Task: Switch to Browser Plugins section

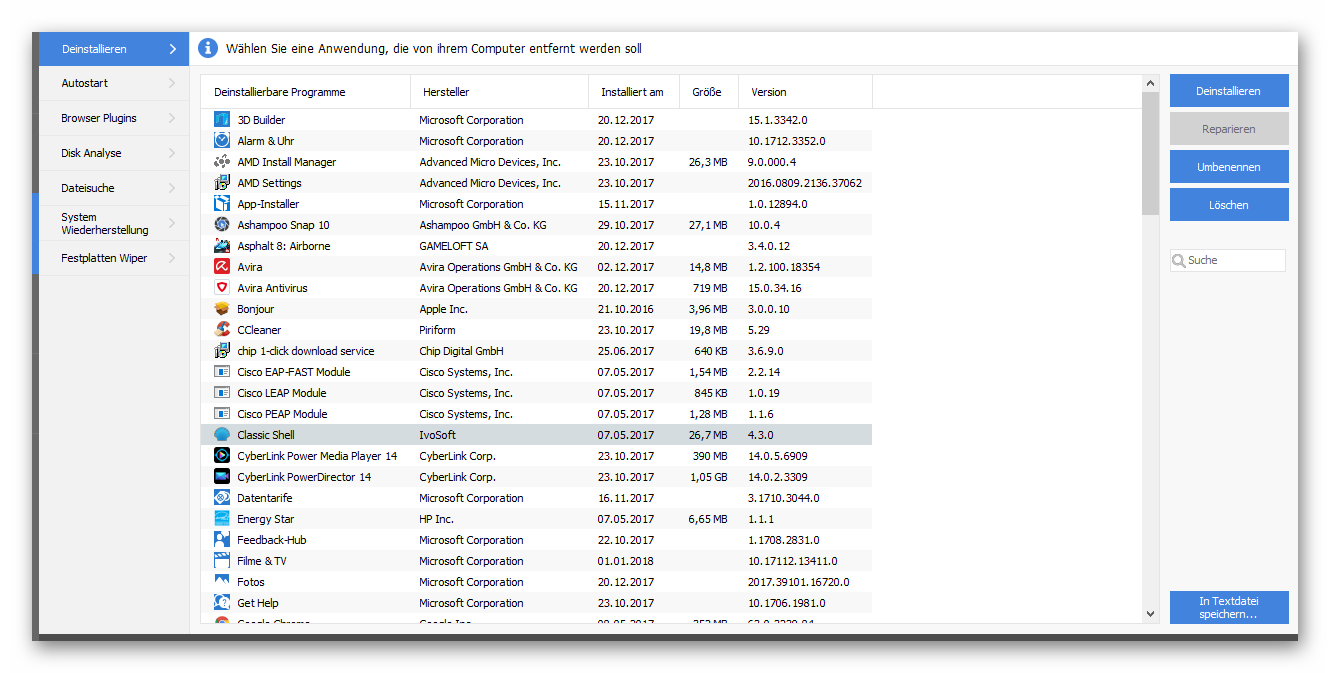Action: (113, 118)
